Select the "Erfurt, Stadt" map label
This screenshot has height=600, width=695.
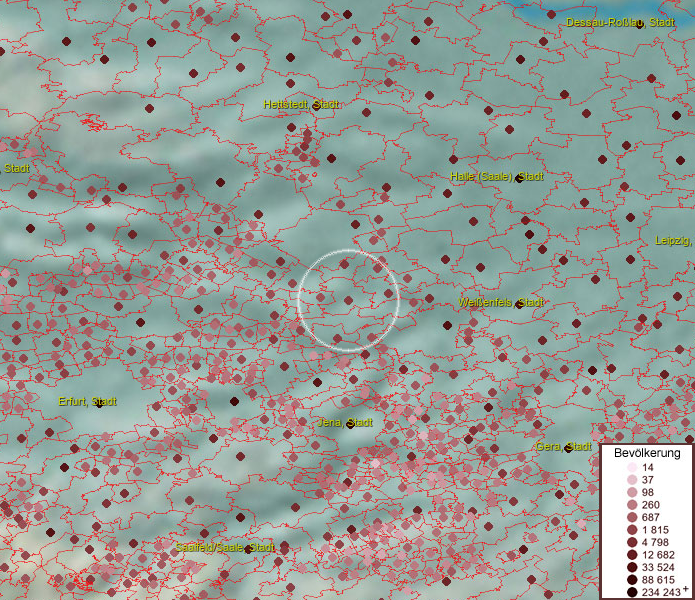point(87,401)
